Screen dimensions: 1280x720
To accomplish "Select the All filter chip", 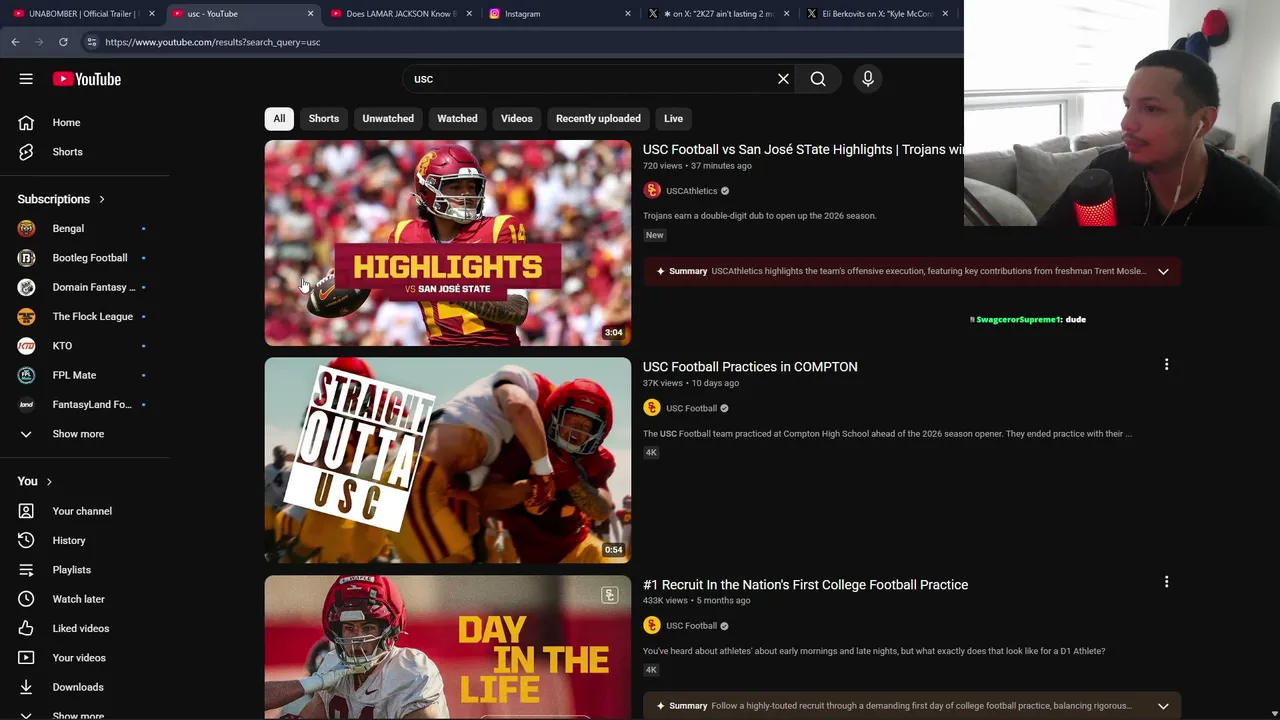I will click(x=279, y=119).
